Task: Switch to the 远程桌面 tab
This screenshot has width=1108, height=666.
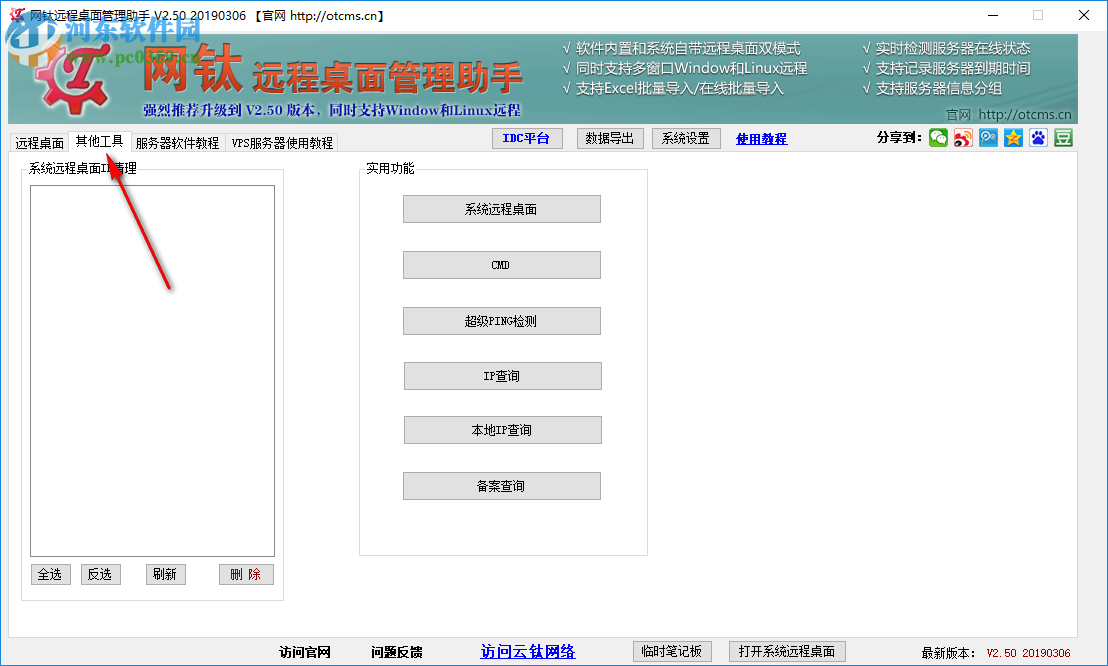Action: click(x=39, y=141)
